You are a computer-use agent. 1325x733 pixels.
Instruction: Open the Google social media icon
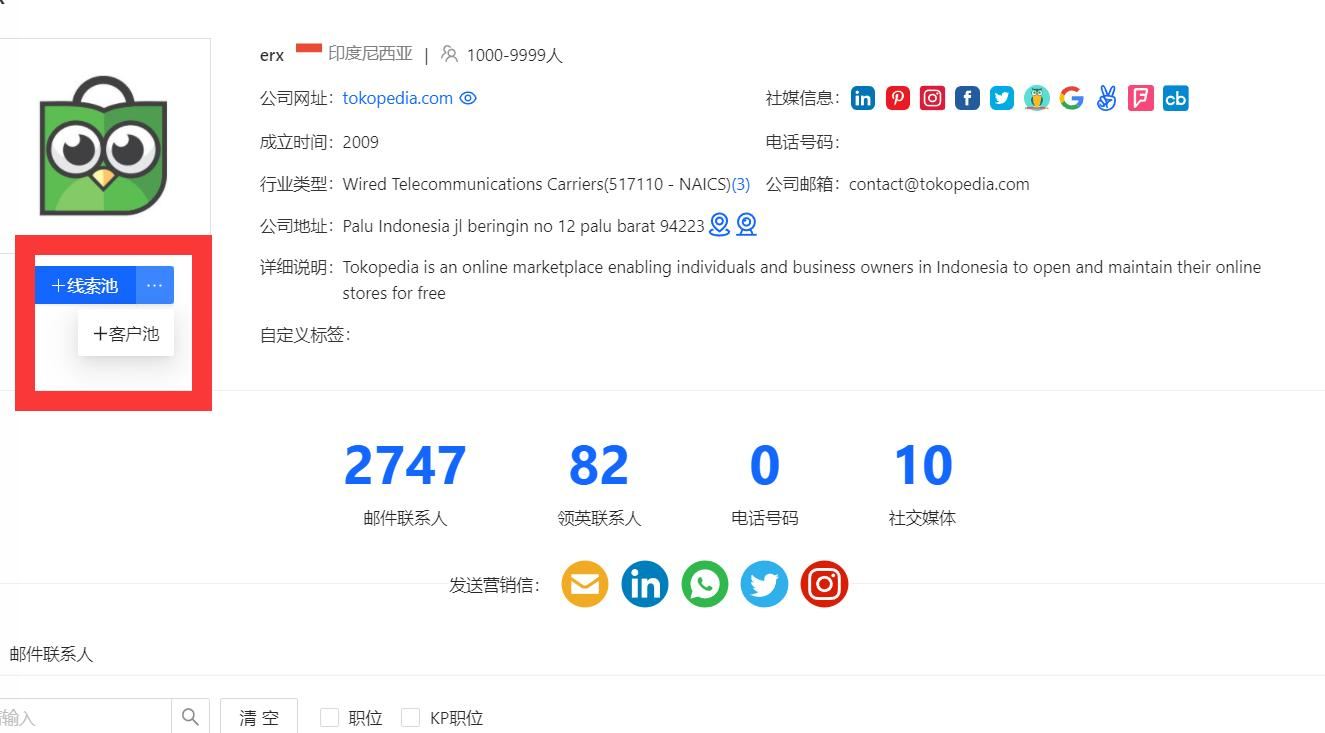(x=1071, y=98)
